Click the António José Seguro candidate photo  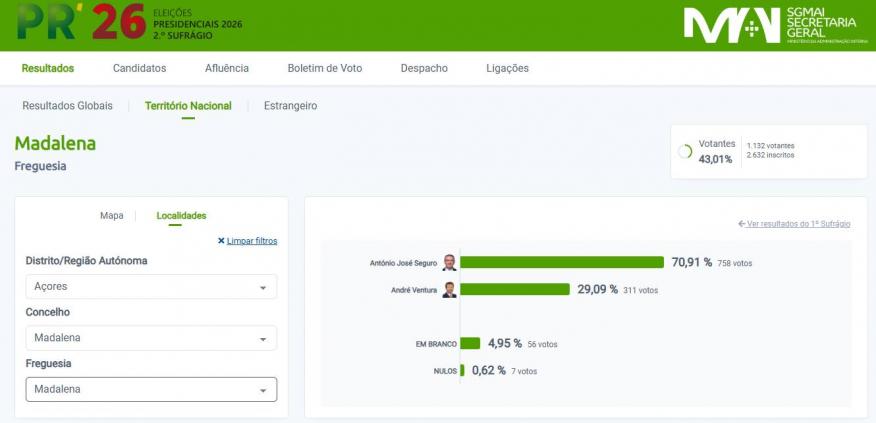coord(449,263)
